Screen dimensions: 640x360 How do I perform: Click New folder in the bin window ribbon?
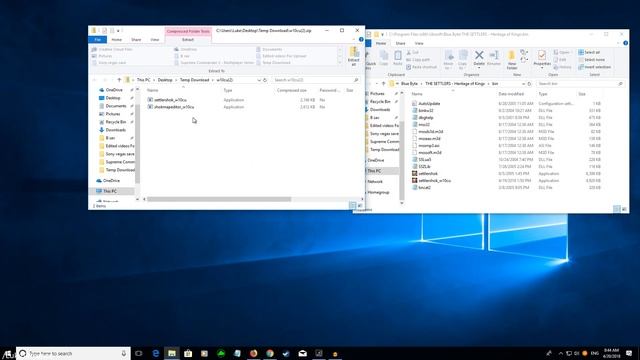(511, 60)
